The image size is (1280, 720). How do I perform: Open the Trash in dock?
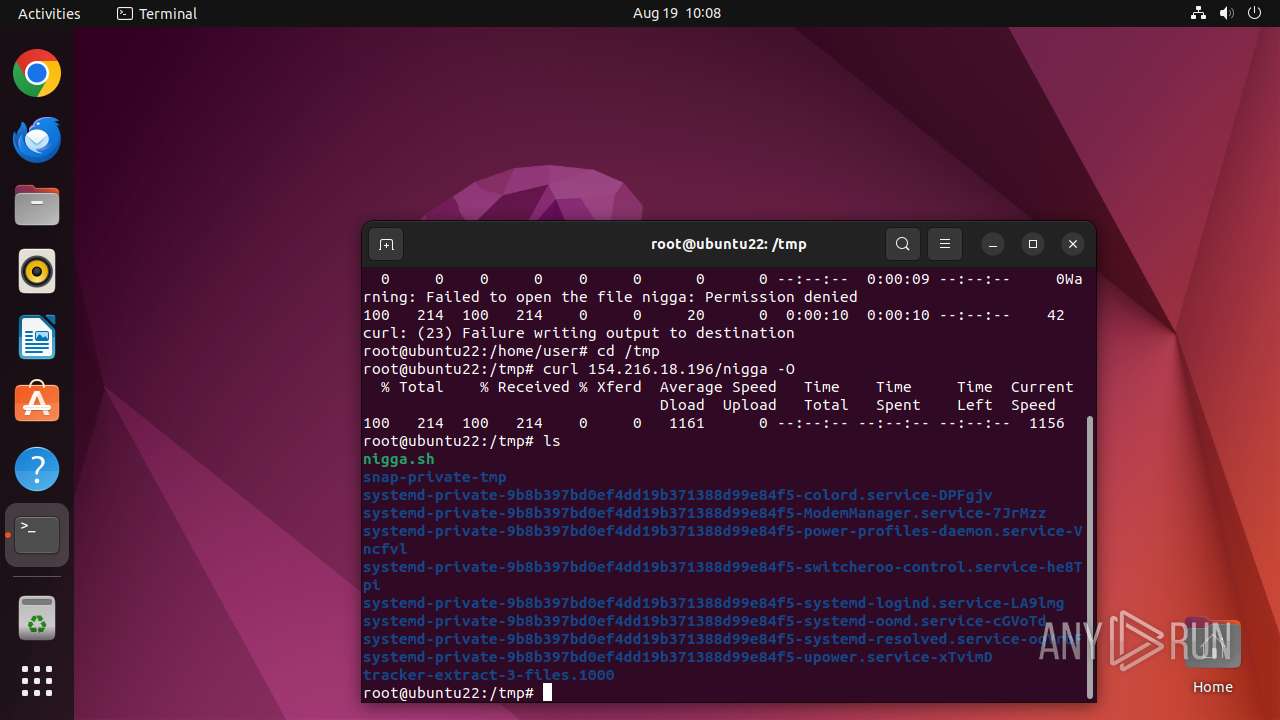click(37, 617)
